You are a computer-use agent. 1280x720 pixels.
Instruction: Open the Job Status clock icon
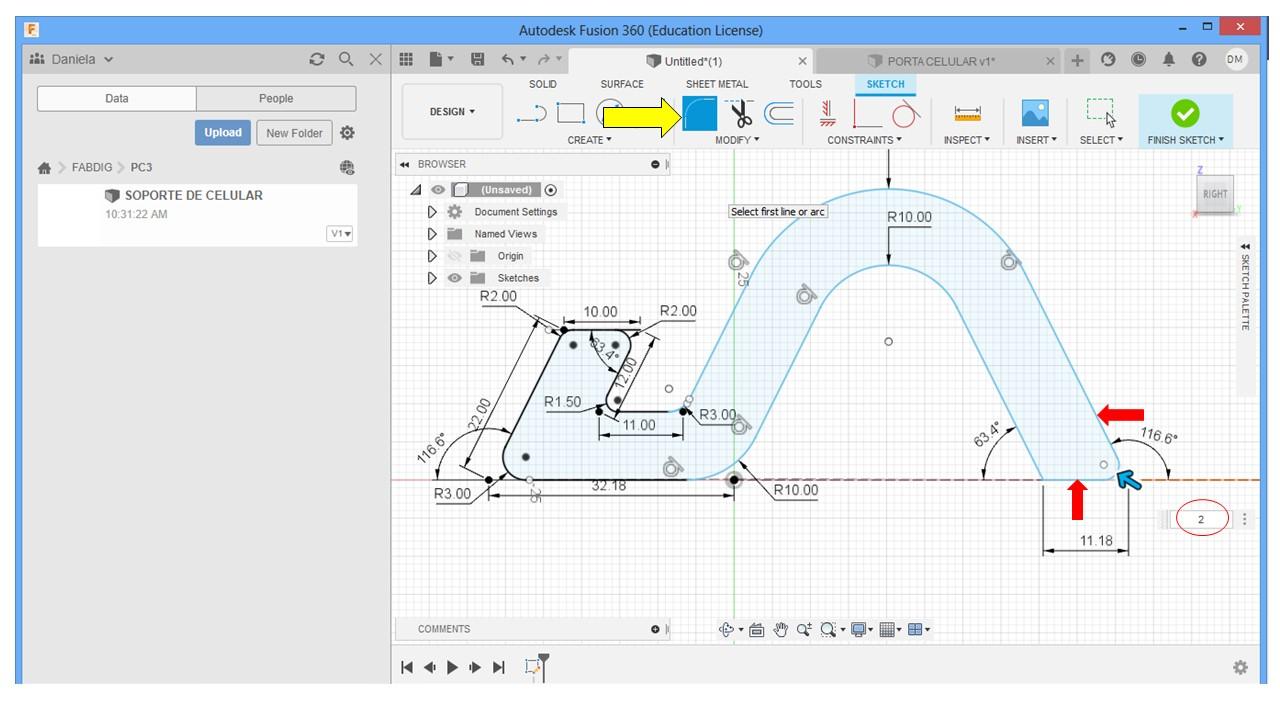(1139, 60)
